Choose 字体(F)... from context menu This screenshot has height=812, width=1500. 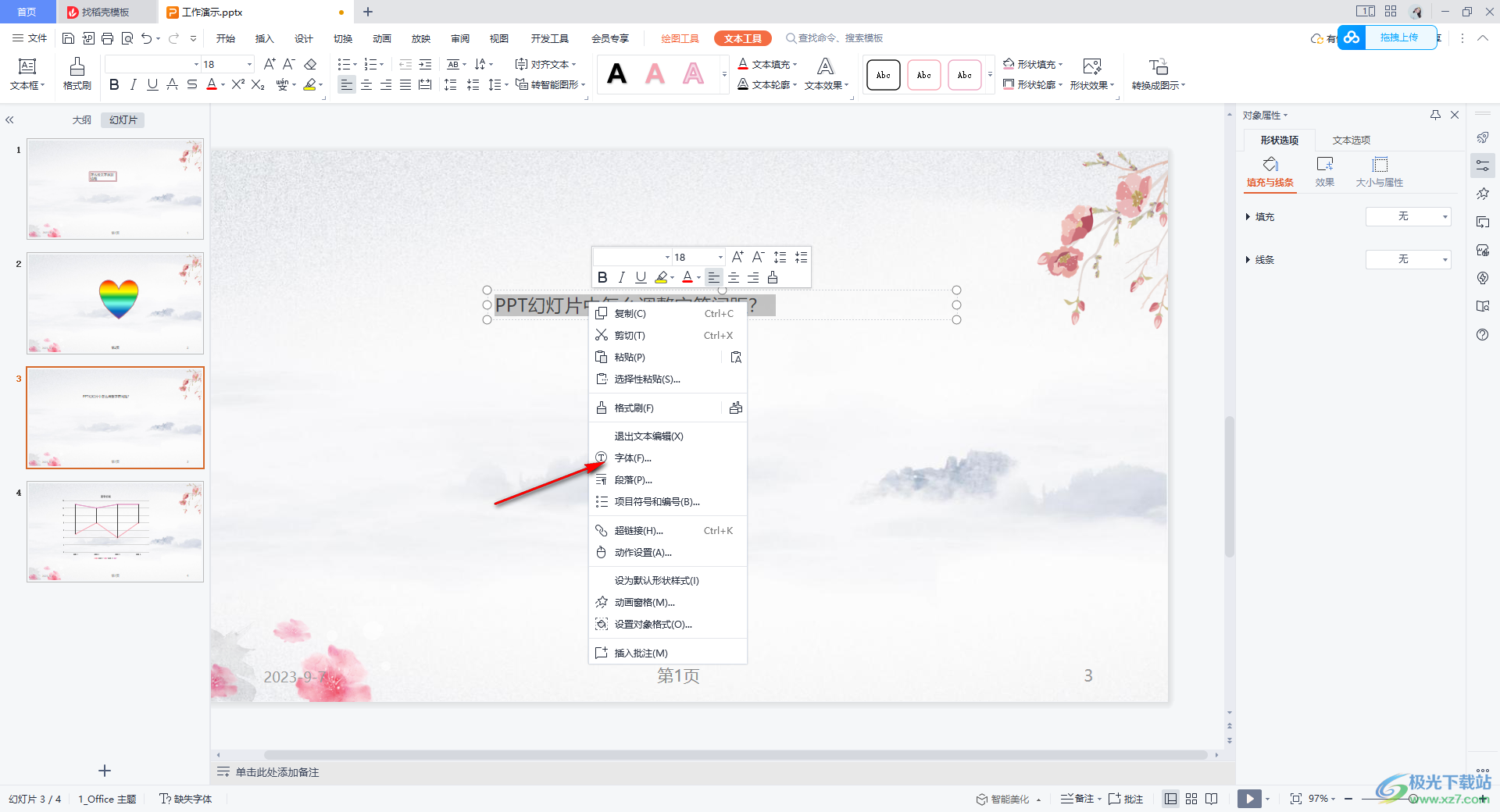[668, 458]
